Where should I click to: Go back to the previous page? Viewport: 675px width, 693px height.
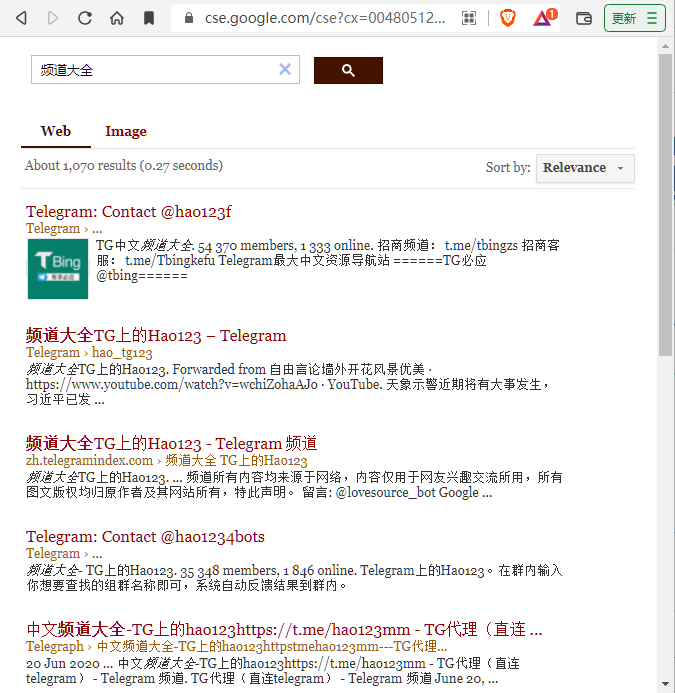tap(21, 18)
